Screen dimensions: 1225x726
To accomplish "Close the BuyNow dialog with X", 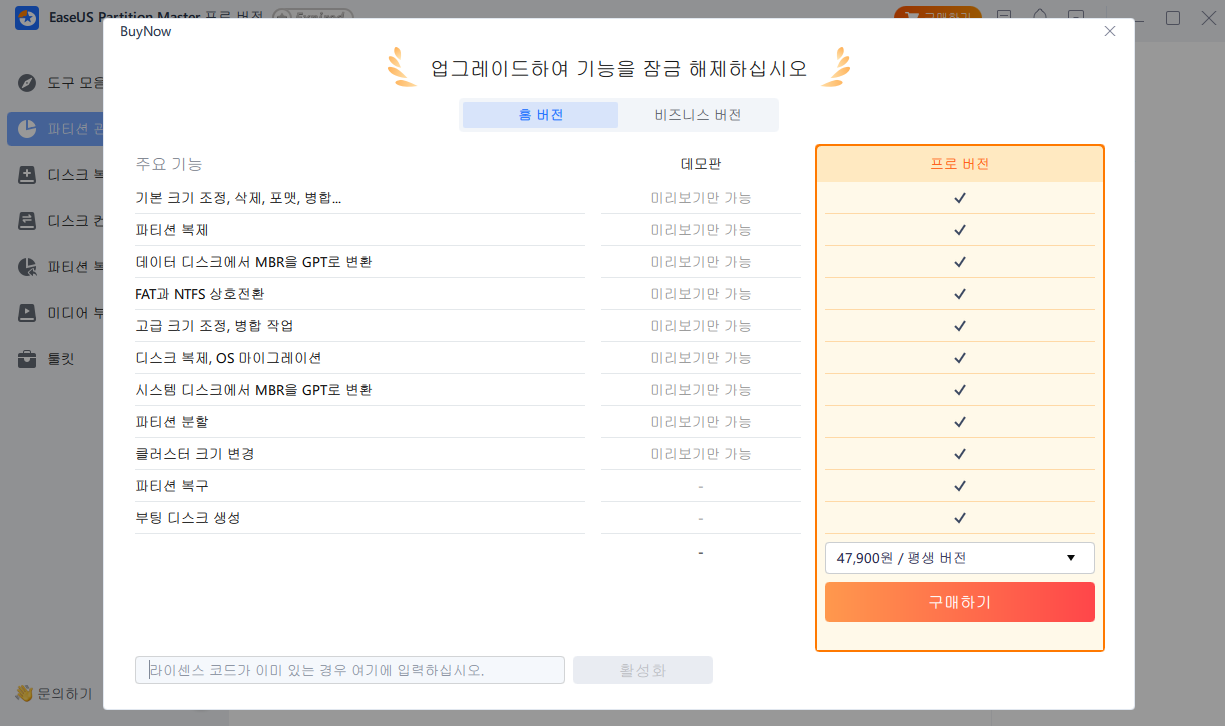I will click(x=1109, y=32).
